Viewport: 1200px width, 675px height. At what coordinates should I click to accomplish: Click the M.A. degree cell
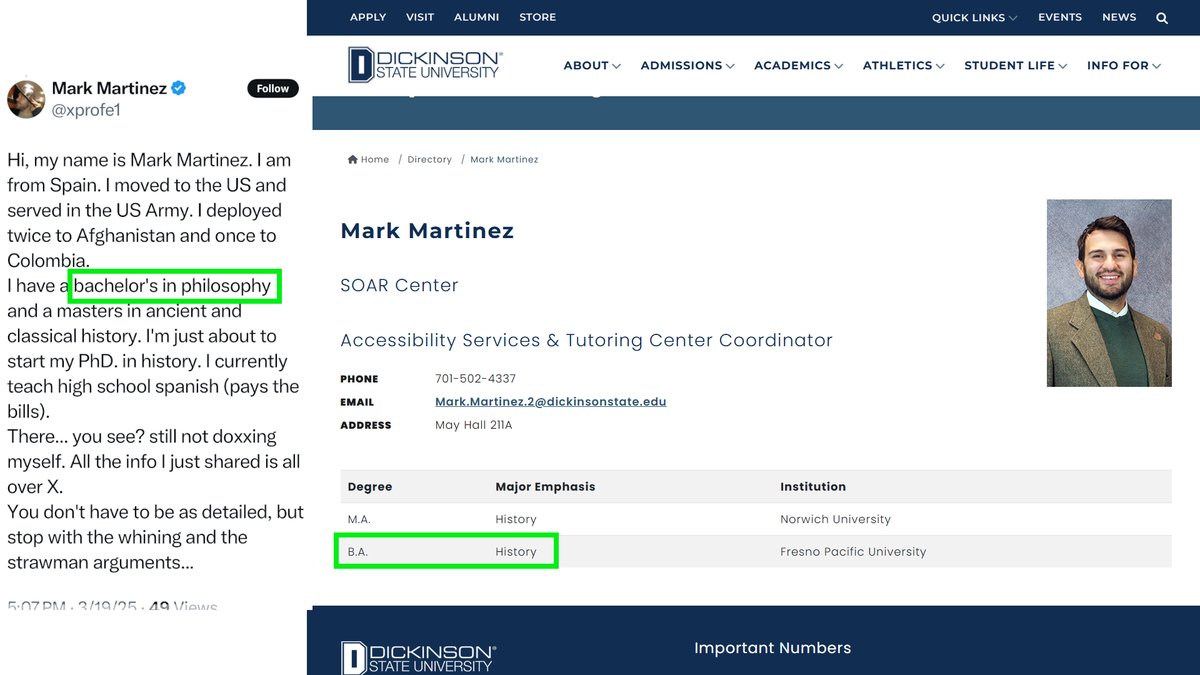click(358, 519)
